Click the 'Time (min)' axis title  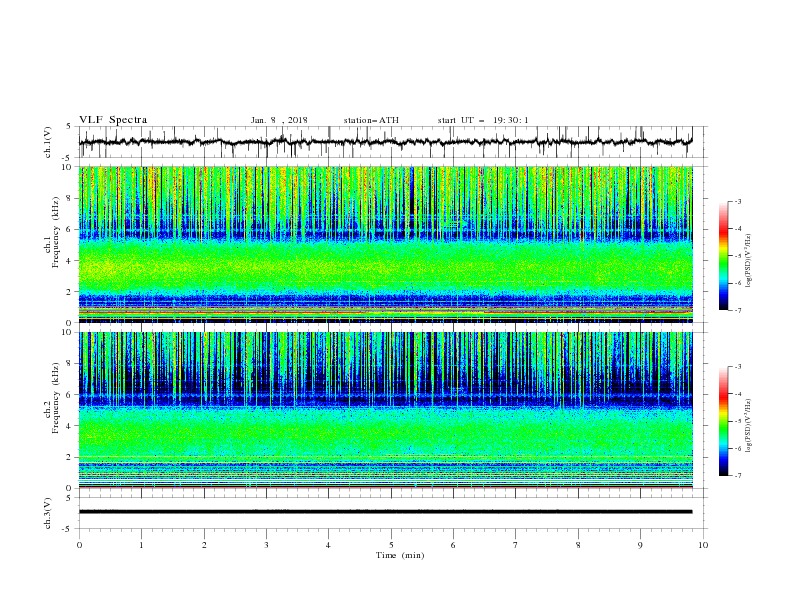pos(400,555)
